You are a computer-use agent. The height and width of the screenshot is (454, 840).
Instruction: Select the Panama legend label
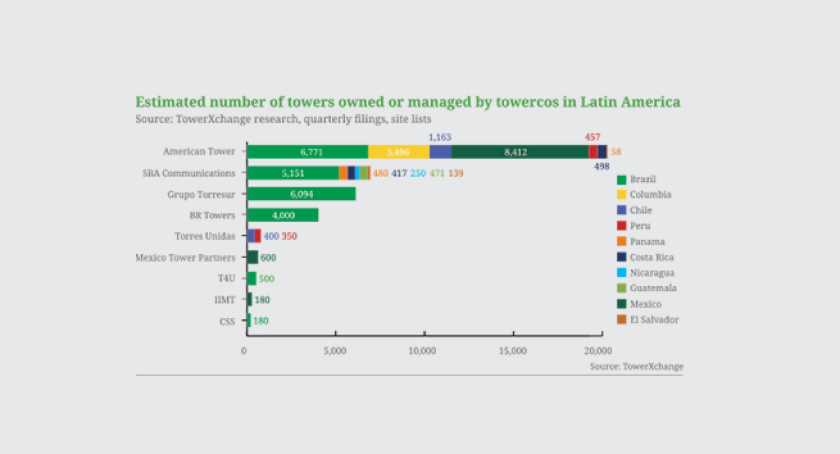(x=647, y=242)
